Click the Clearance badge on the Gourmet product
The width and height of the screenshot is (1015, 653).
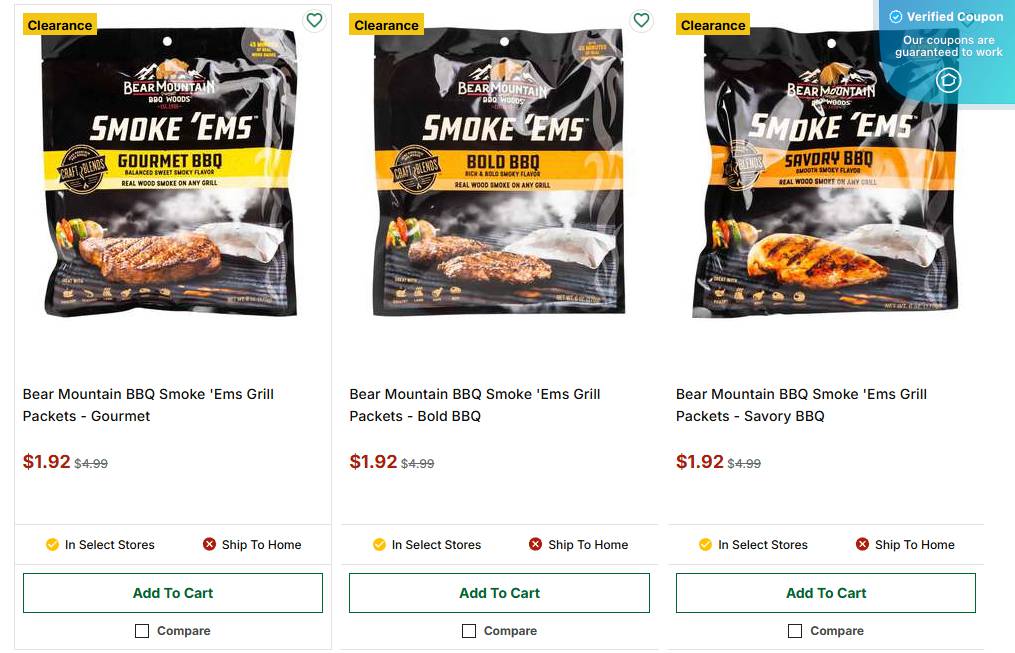tap(59, 24)
